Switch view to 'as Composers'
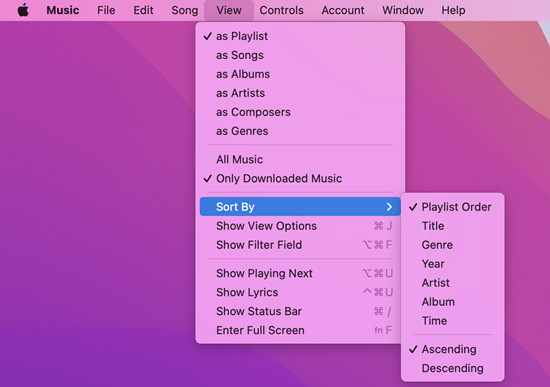 coord(300,112)
